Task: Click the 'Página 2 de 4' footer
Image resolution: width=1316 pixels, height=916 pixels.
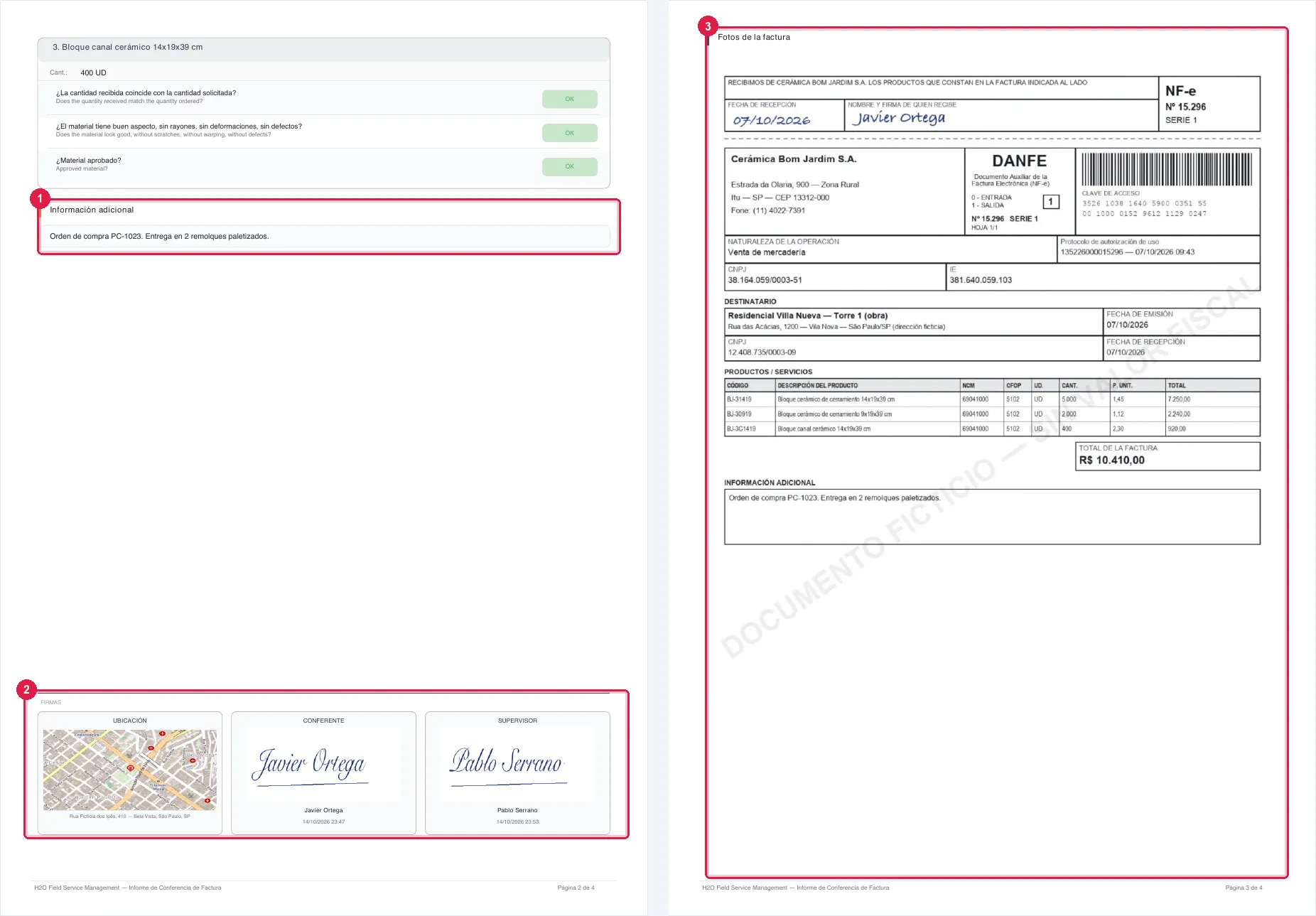Action: [x=576, y=888]
